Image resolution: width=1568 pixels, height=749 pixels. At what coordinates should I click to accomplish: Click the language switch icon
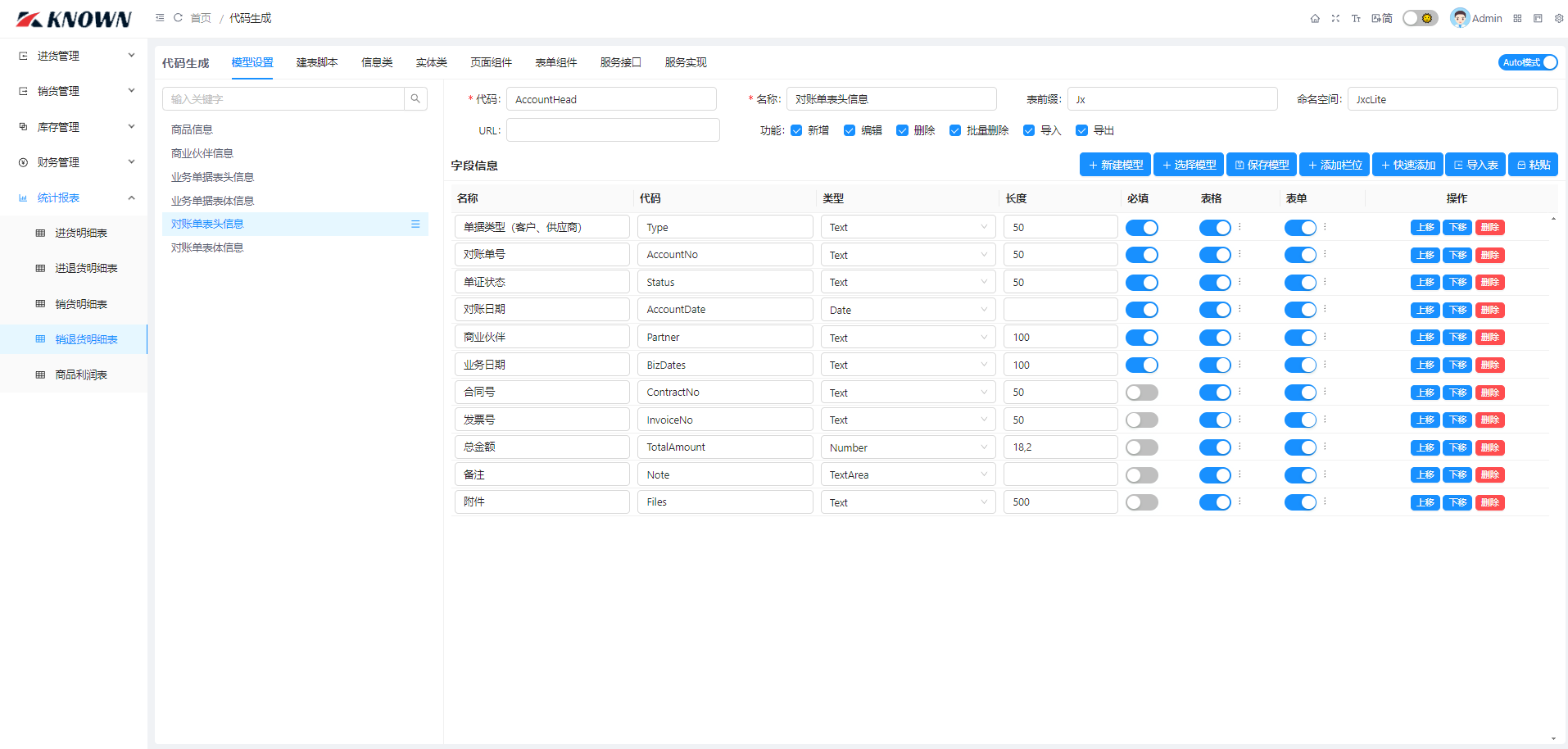[x=1382, y=19]
